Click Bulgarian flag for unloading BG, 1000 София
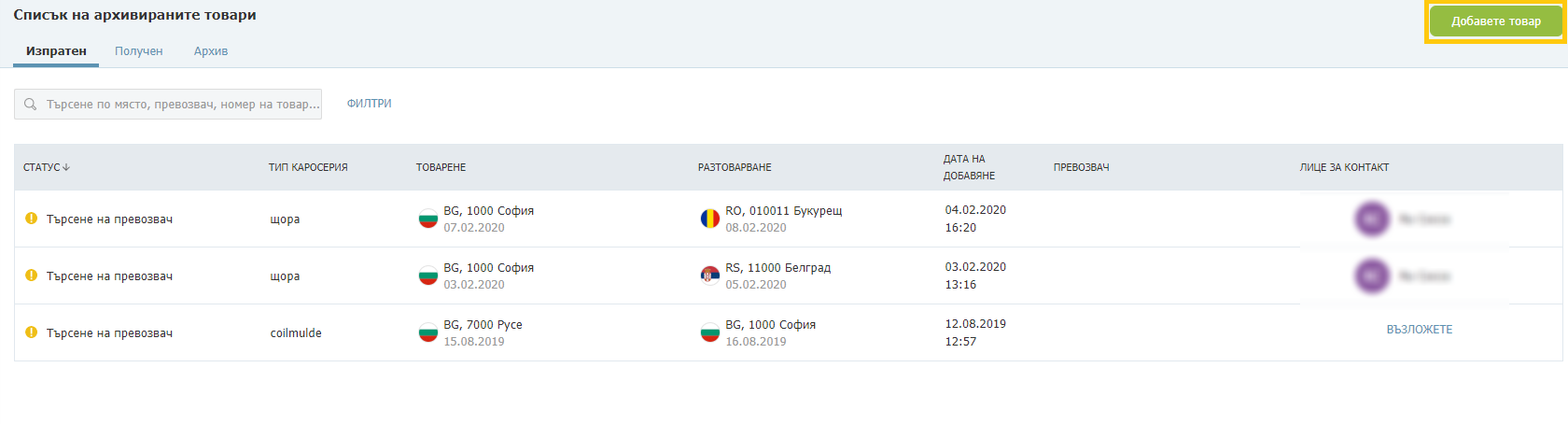Image resolution: width=1568 pixels, height=424 pixels. [710, 332]
